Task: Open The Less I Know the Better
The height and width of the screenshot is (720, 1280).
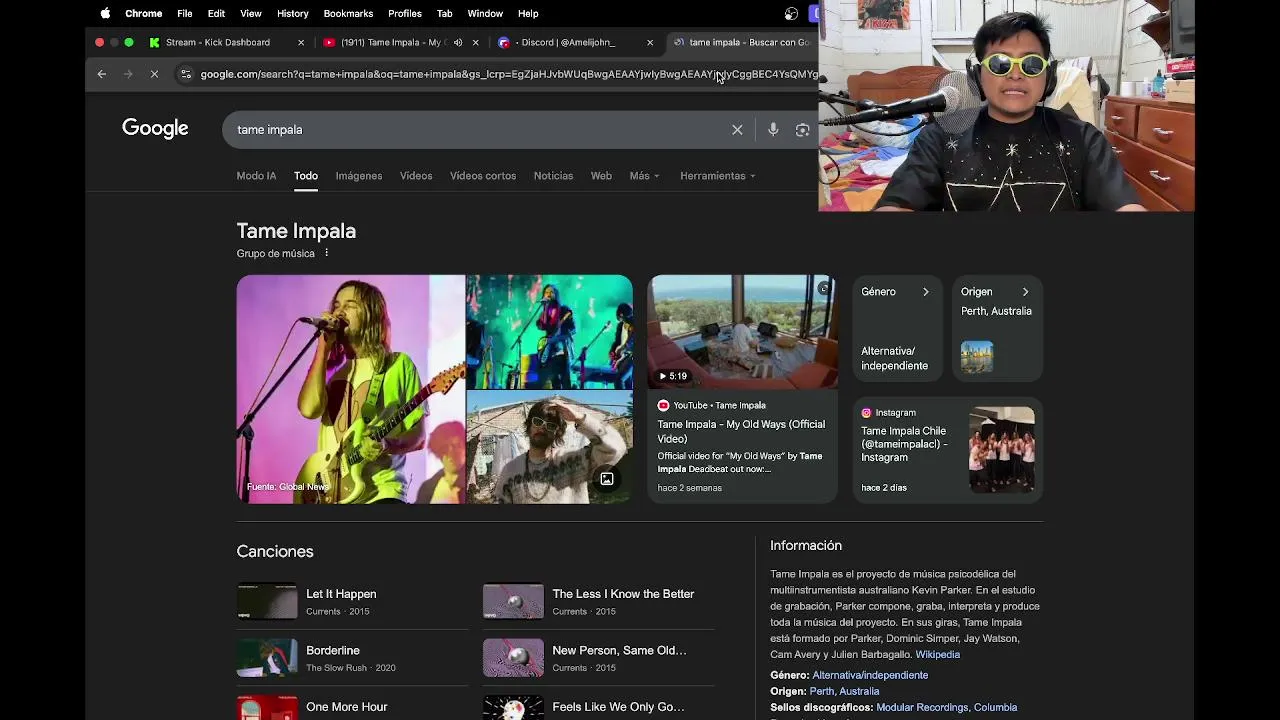Action: (623, 594)
